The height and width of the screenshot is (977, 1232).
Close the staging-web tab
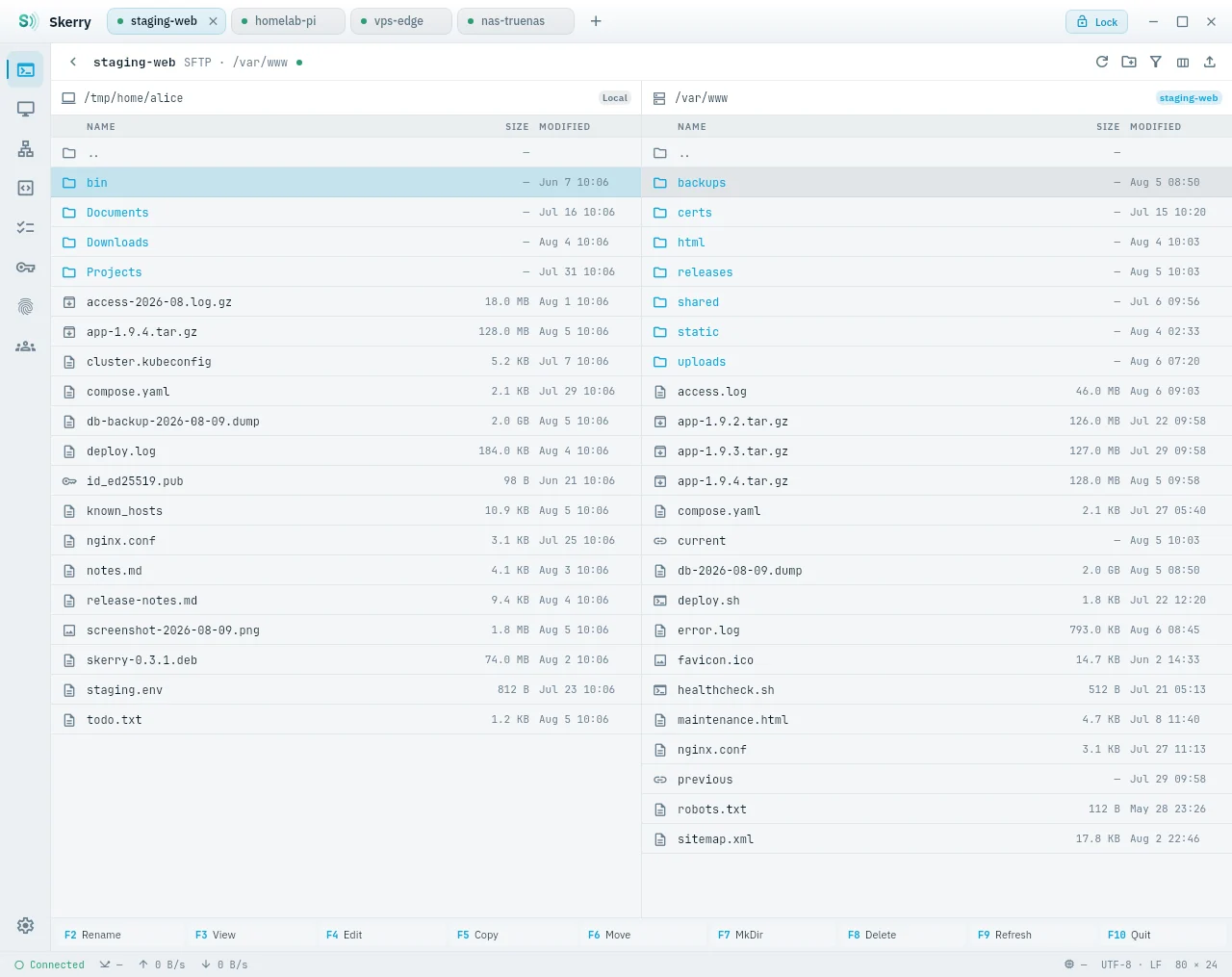coord(213,21)
